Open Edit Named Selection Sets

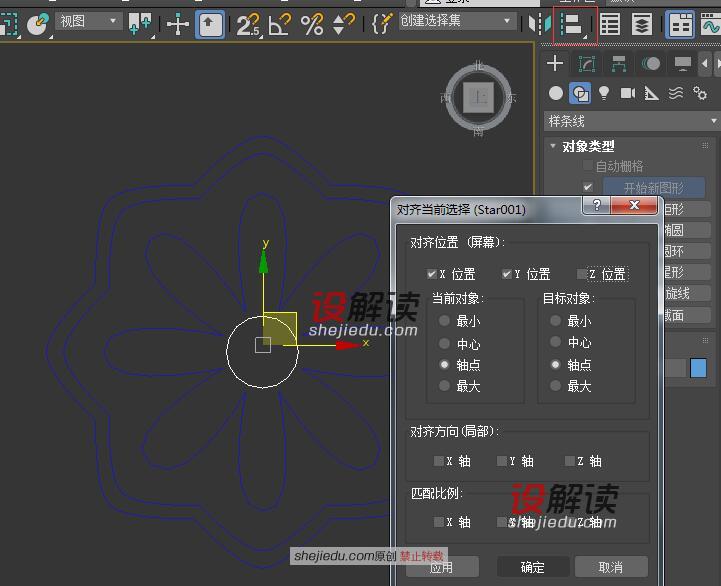pyautogui.click(x=382, y=23)
